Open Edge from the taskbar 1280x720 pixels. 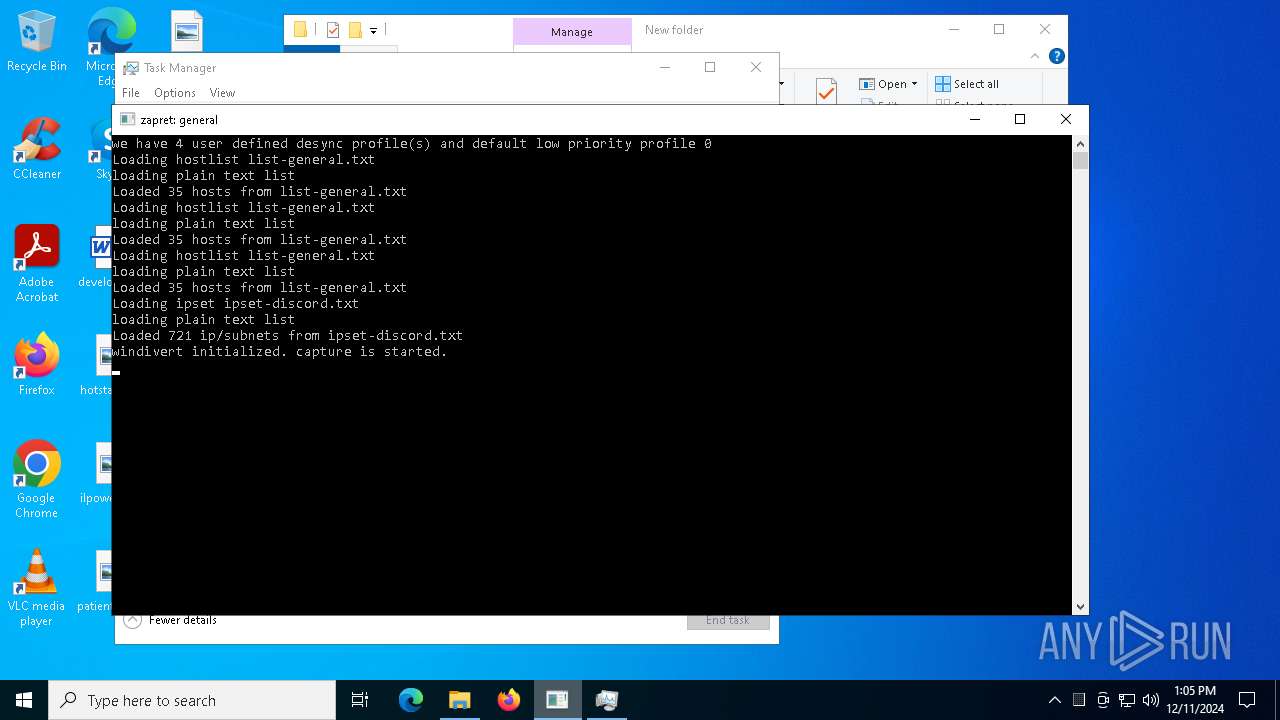411,700
